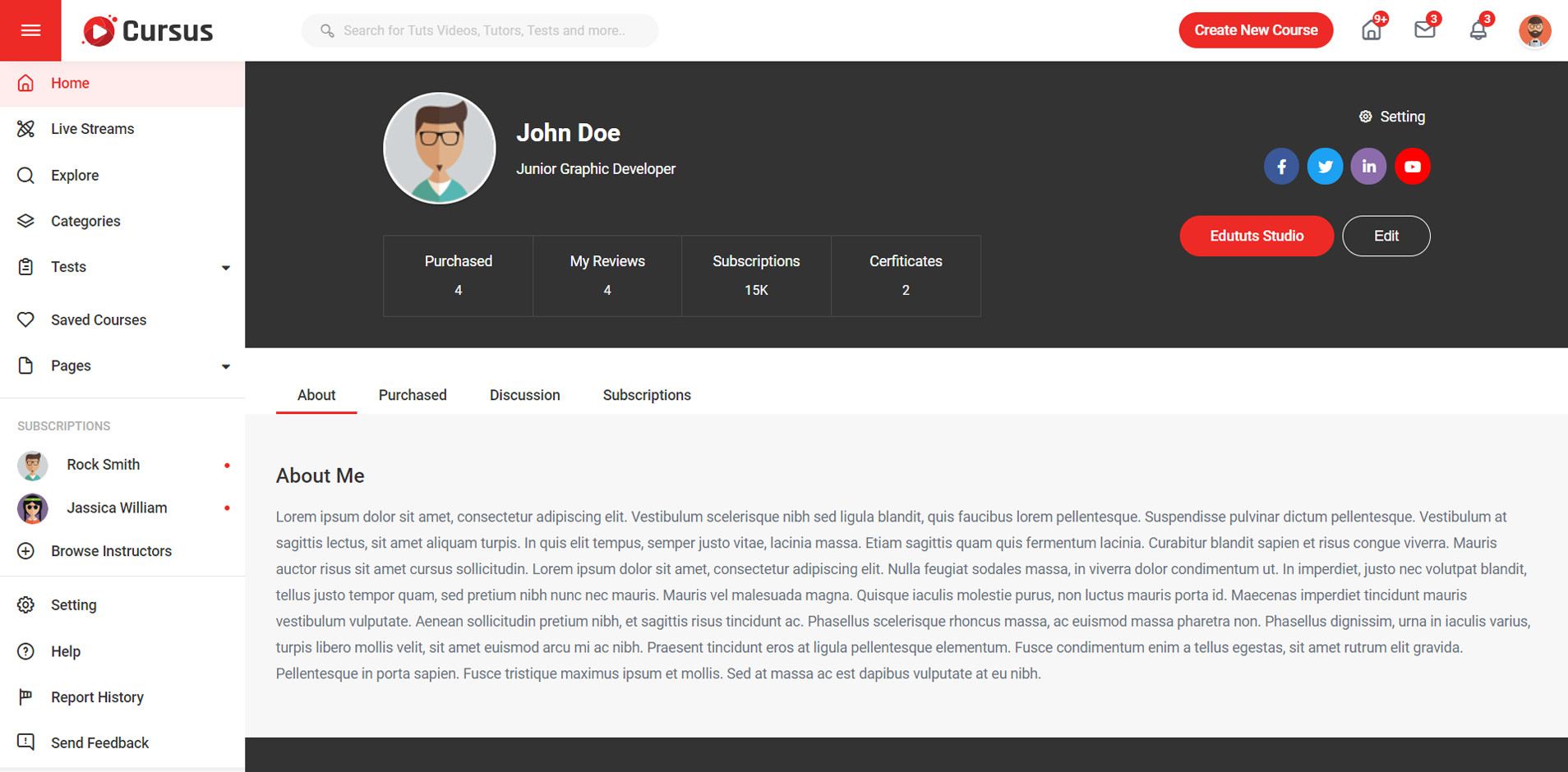Open the mail messages icon
Viewport: 1568px width, 772px height.
(x=1424, y=30)
